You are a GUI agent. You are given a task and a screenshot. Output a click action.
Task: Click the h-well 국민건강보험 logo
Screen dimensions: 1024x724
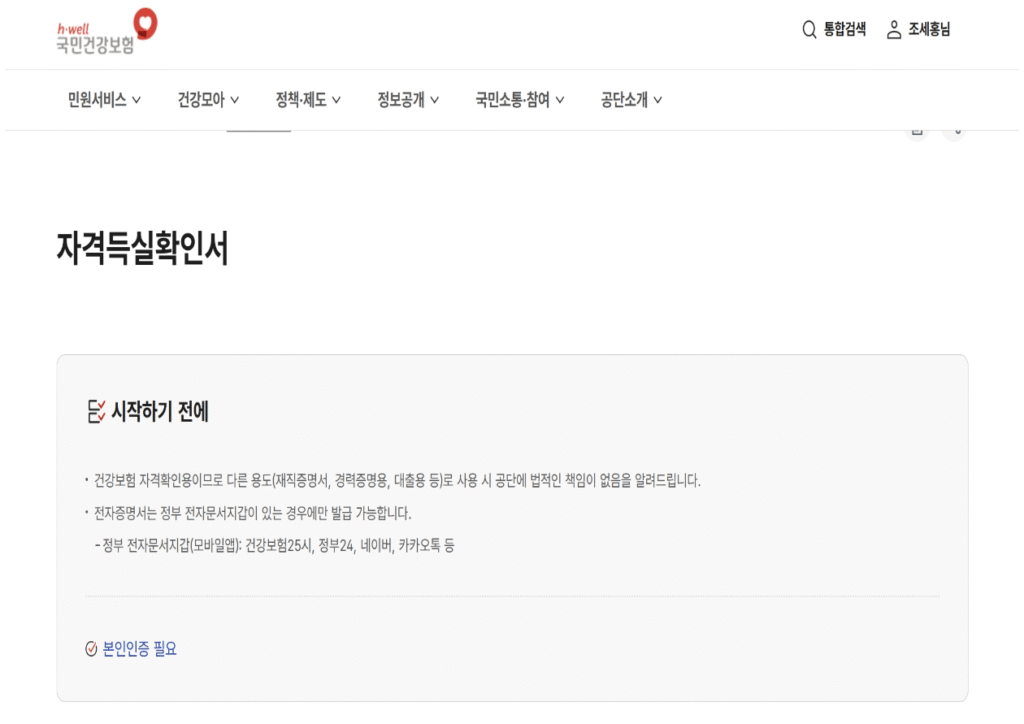pos(107,31)
